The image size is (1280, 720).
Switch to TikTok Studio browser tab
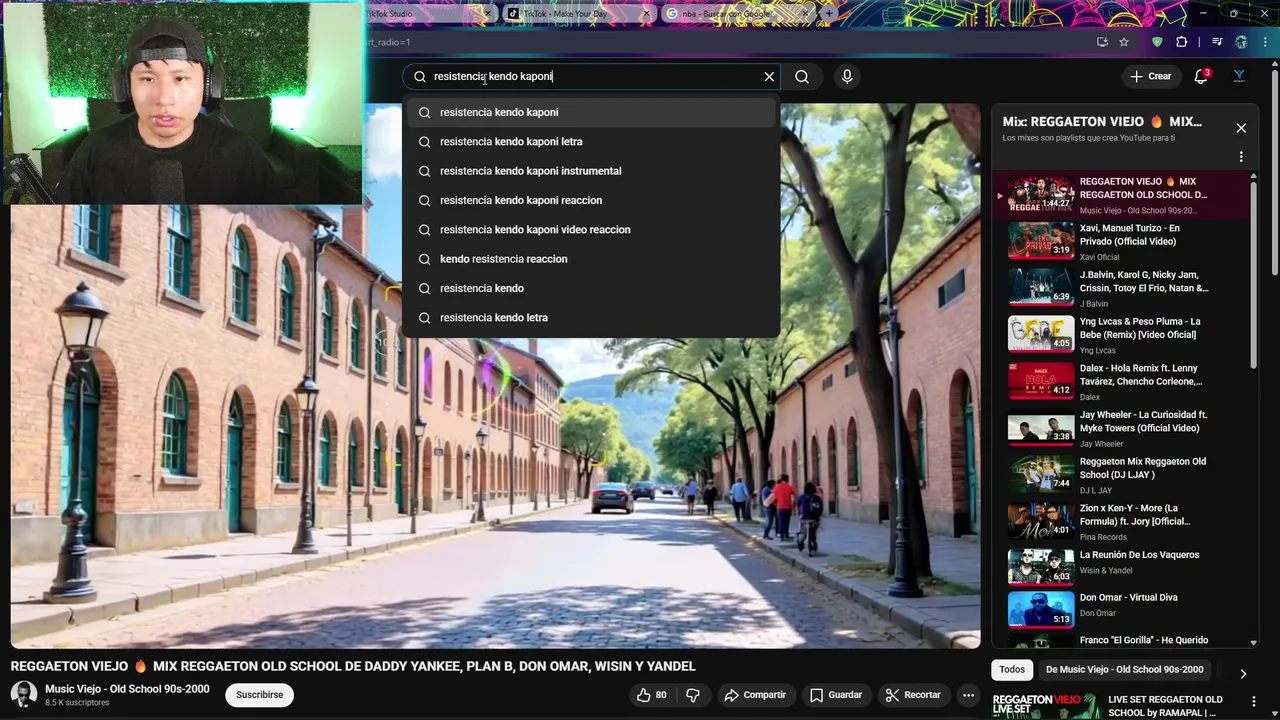pos(430,13)
